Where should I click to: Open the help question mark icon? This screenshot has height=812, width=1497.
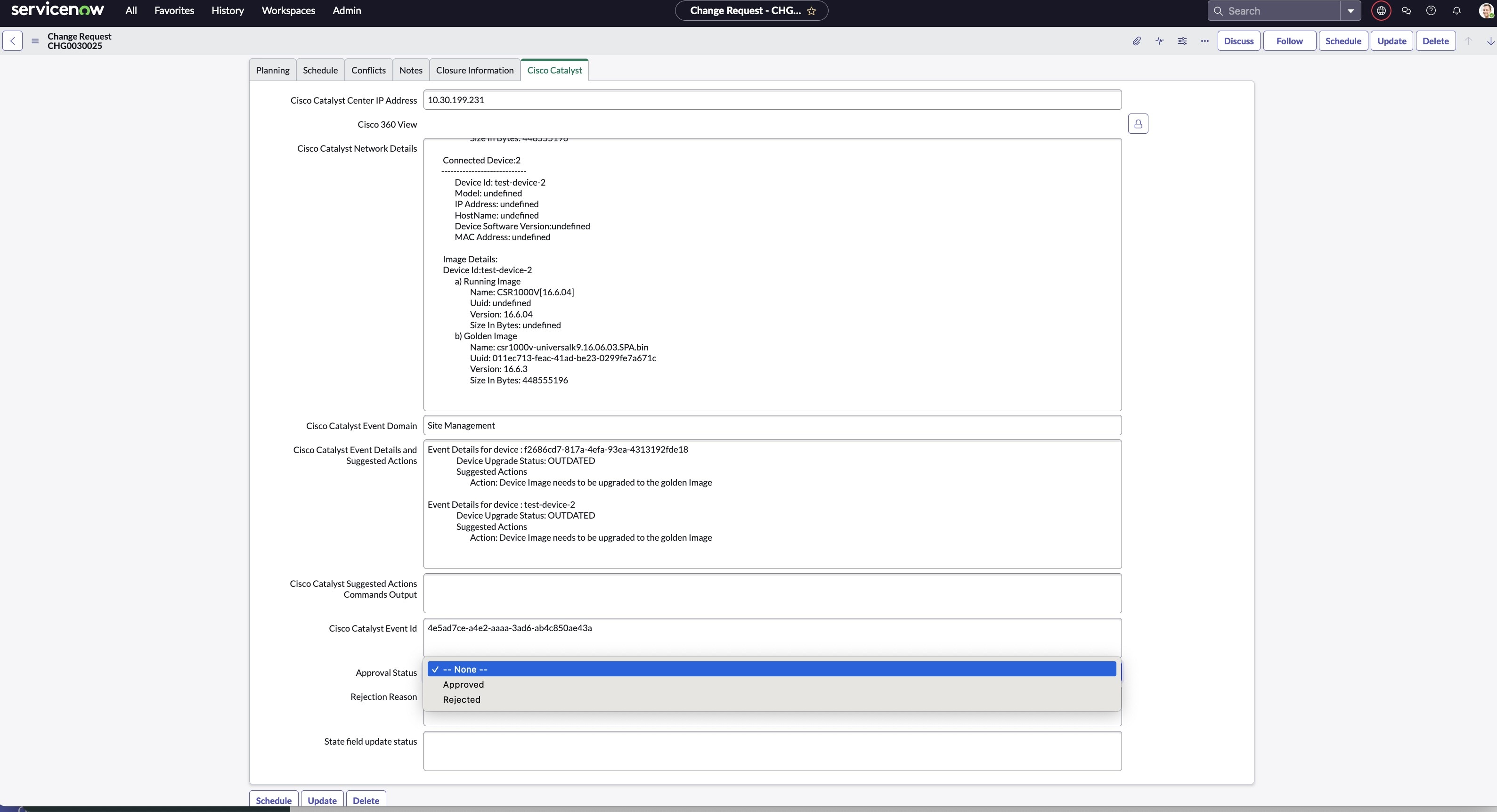(1432, 10)
